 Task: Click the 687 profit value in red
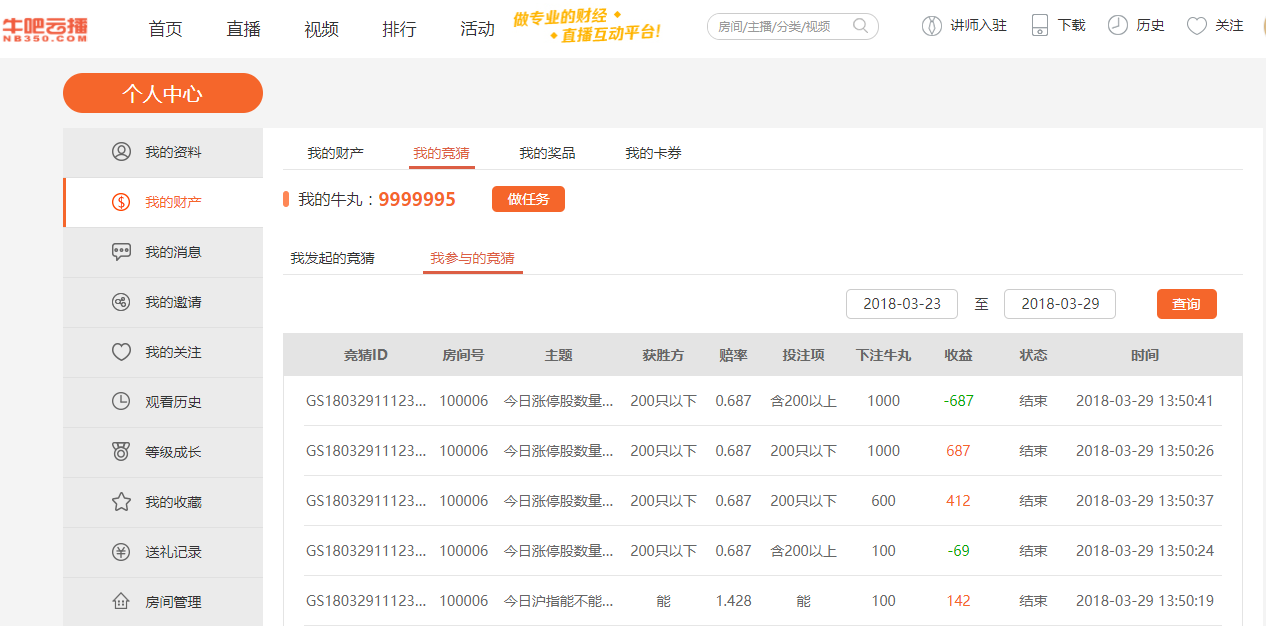tap(958, 451)
